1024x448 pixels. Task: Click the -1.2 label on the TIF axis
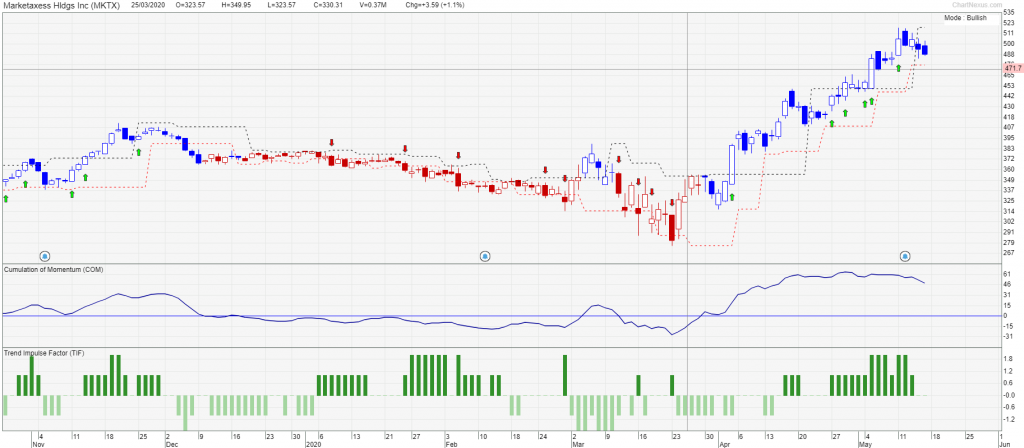click(1010, 419)
